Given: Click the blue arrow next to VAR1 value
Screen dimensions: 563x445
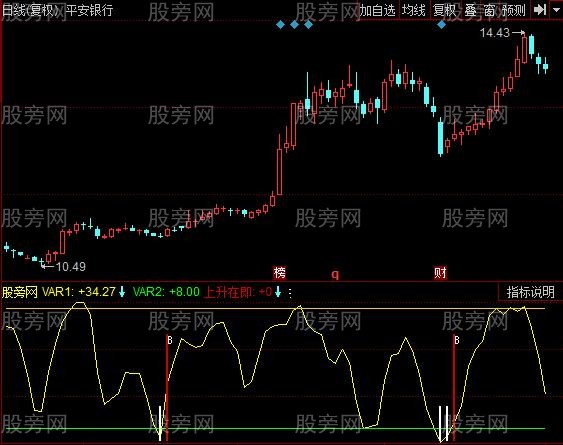Looking at the screenshot, I should (122, 291).
